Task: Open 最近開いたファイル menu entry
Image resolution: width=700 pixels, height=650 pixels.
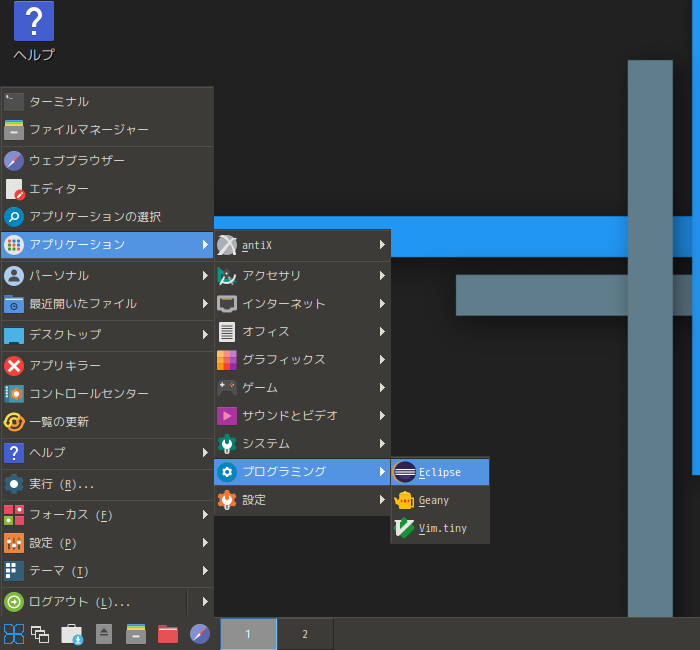Action: click(107, 304)
